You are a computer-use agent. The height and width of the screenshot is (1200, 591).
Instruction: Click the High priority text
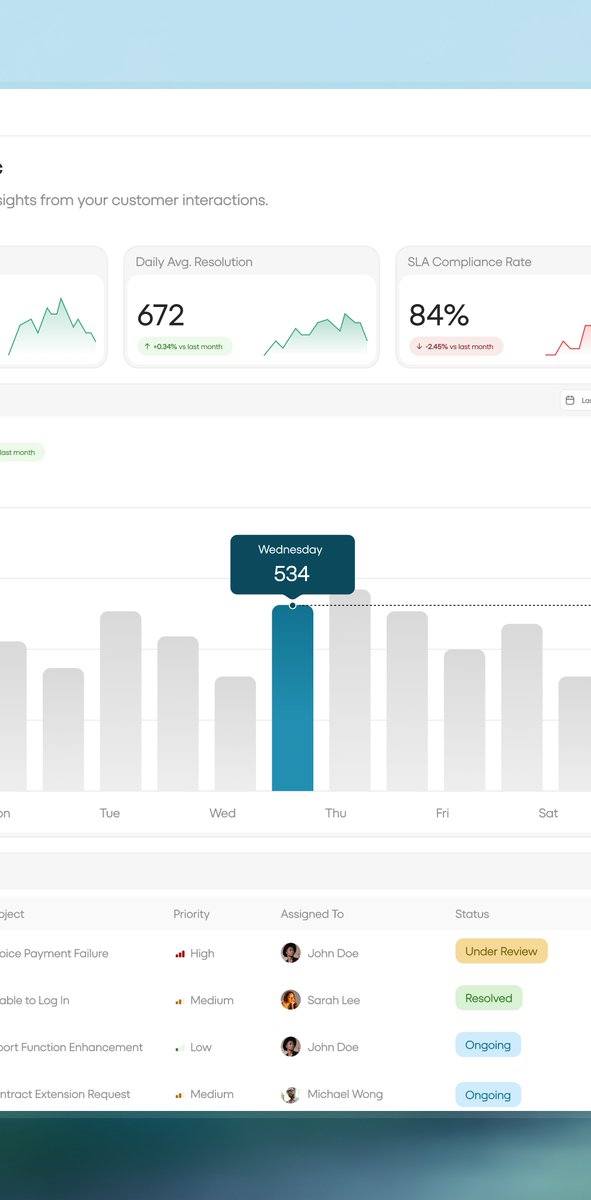click(x=202, y=954)
